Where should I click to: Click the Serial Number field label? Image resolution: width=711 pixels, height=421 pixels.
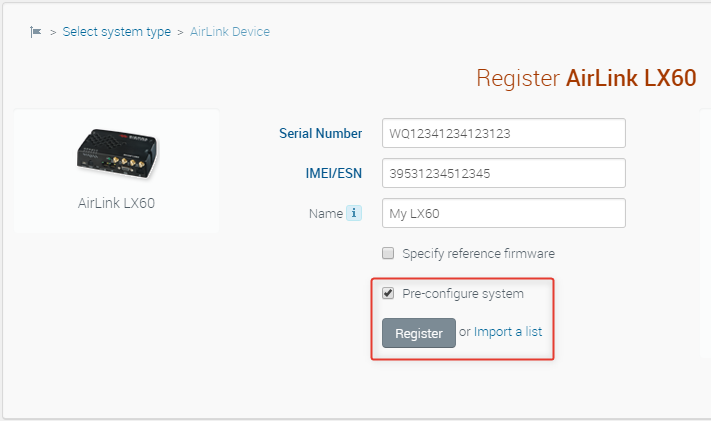tap(320, 133)
